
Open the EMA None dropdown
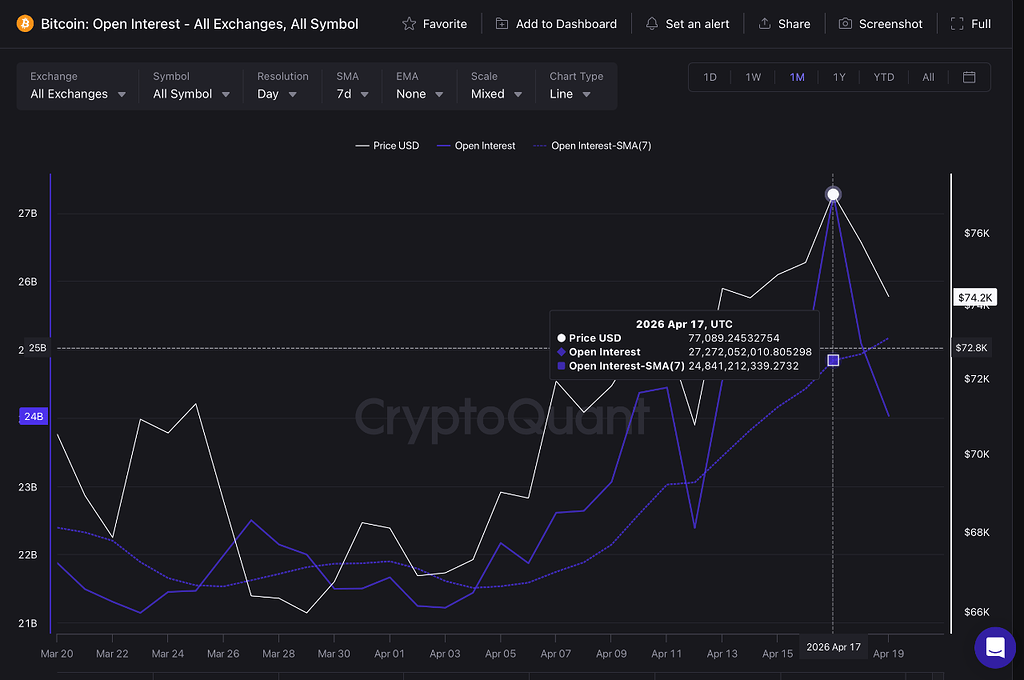[420, 86]
